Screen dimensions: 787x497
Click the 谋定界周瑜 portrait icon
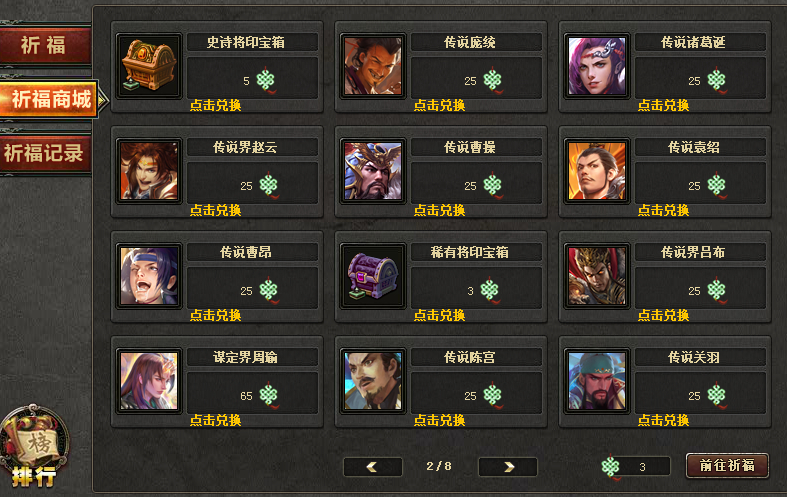click(149, 381)
